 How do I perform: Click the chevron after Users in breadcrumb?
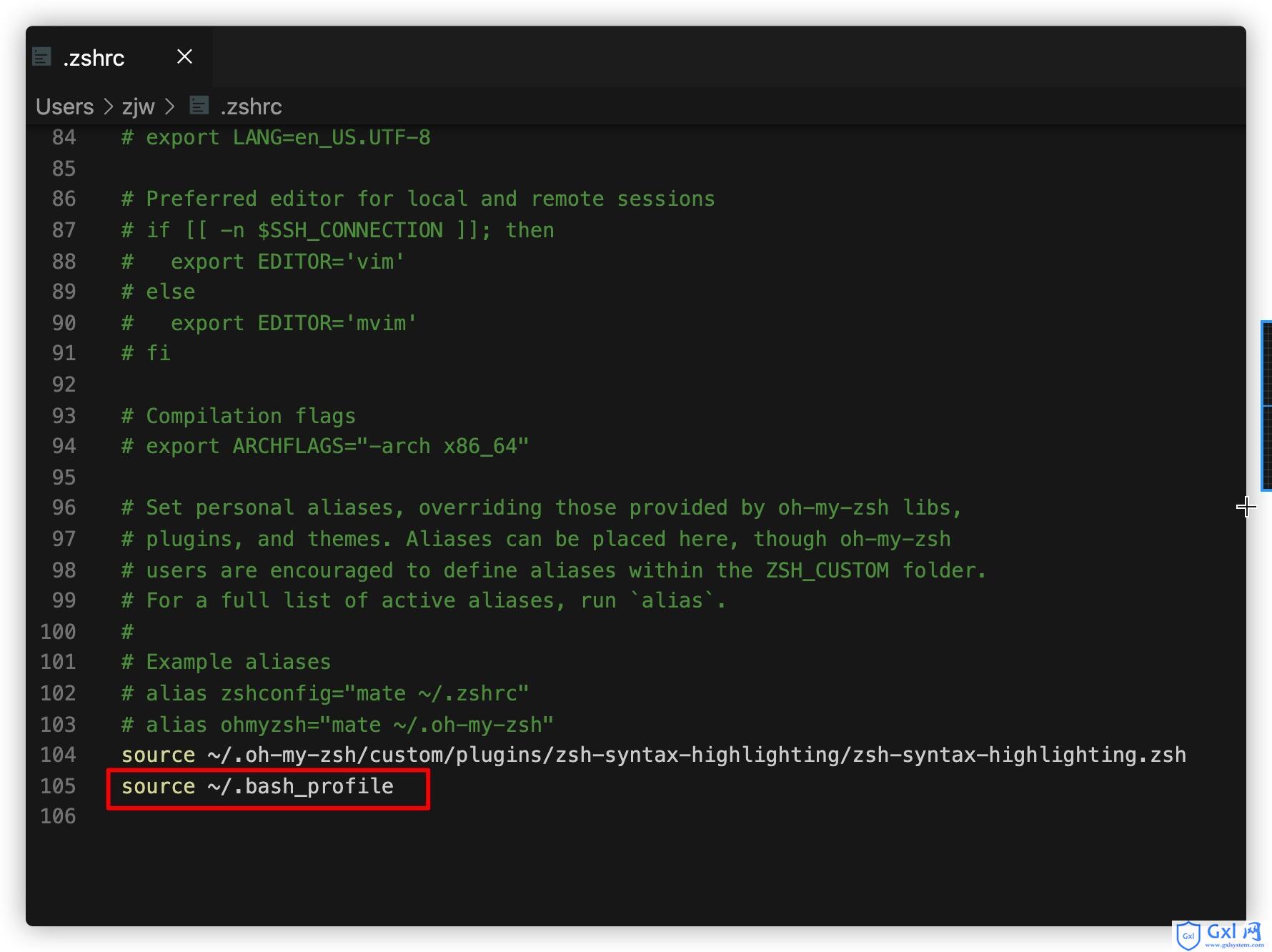[x=108, y=106]
